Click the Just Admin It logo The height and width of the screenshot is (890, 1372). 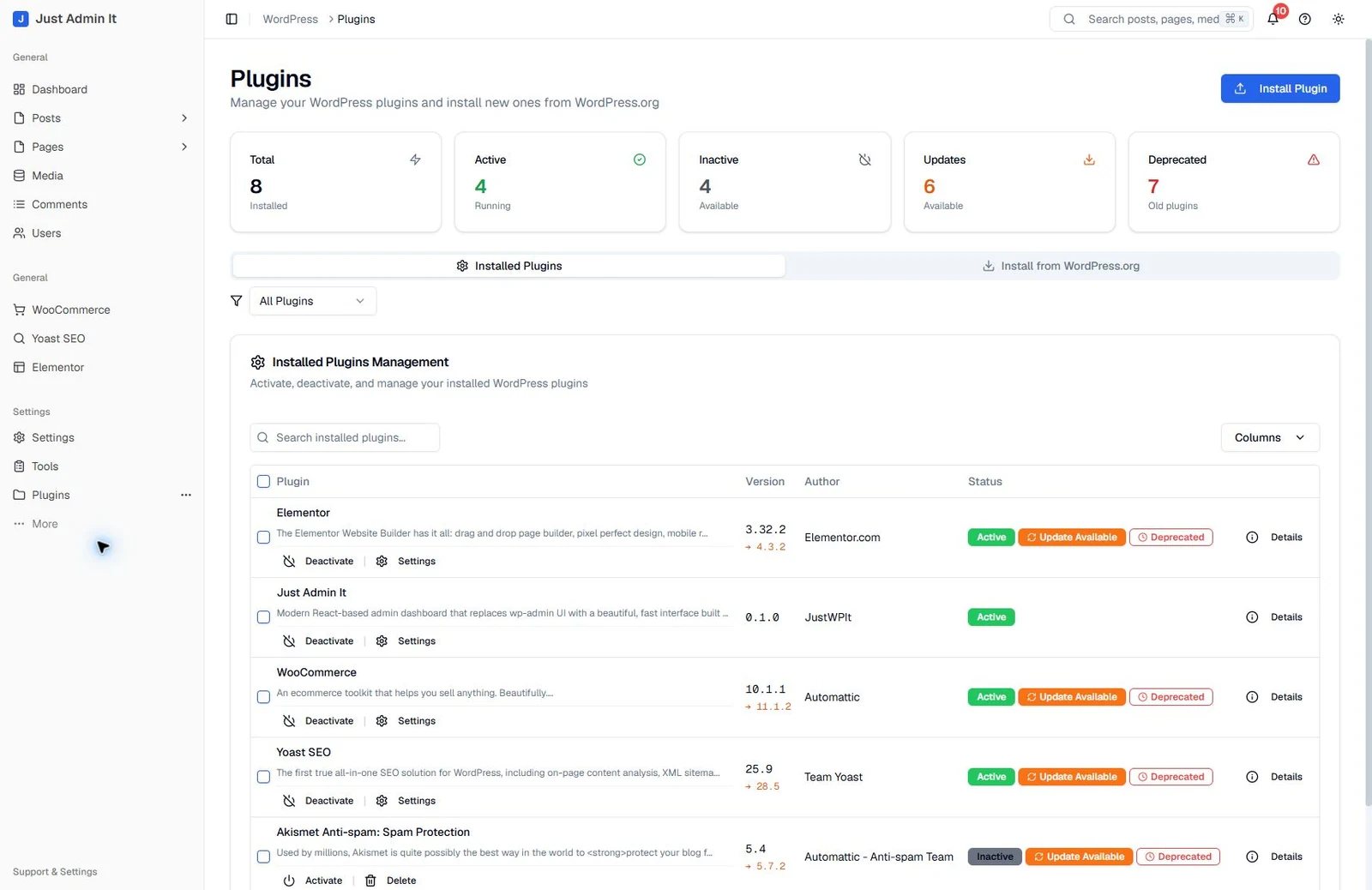pyautogui.click(x=21, y=19)
